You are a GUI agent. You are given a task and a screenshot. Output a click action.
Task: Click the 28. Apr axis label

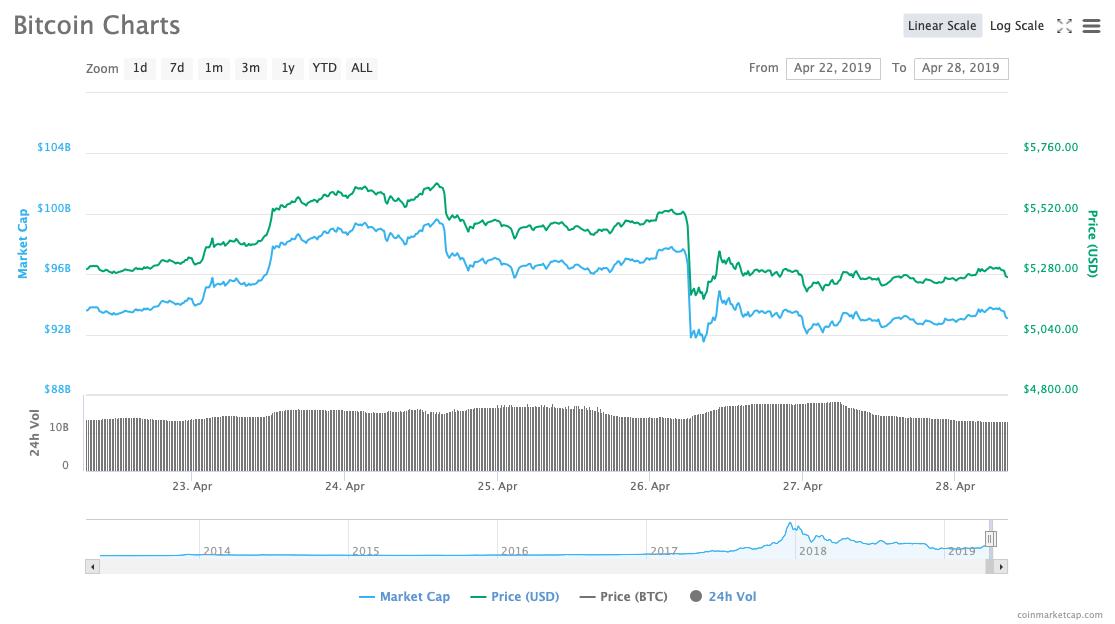tap(955, 486)
